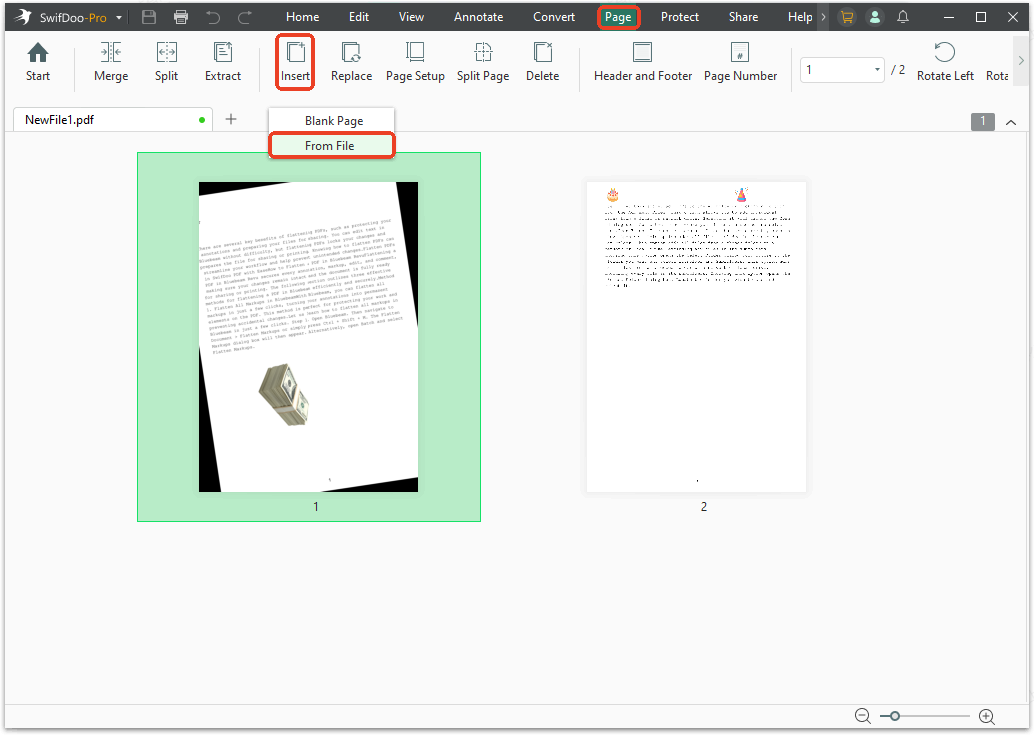Open Page Setup

point(414,62)
